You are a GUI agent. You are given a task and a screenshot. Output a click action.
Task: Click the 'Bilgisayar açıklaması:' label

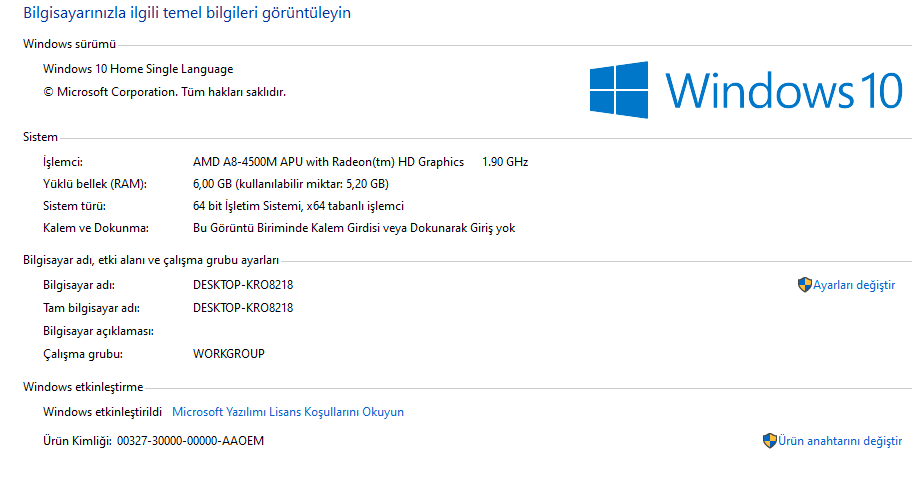(98, 332)
